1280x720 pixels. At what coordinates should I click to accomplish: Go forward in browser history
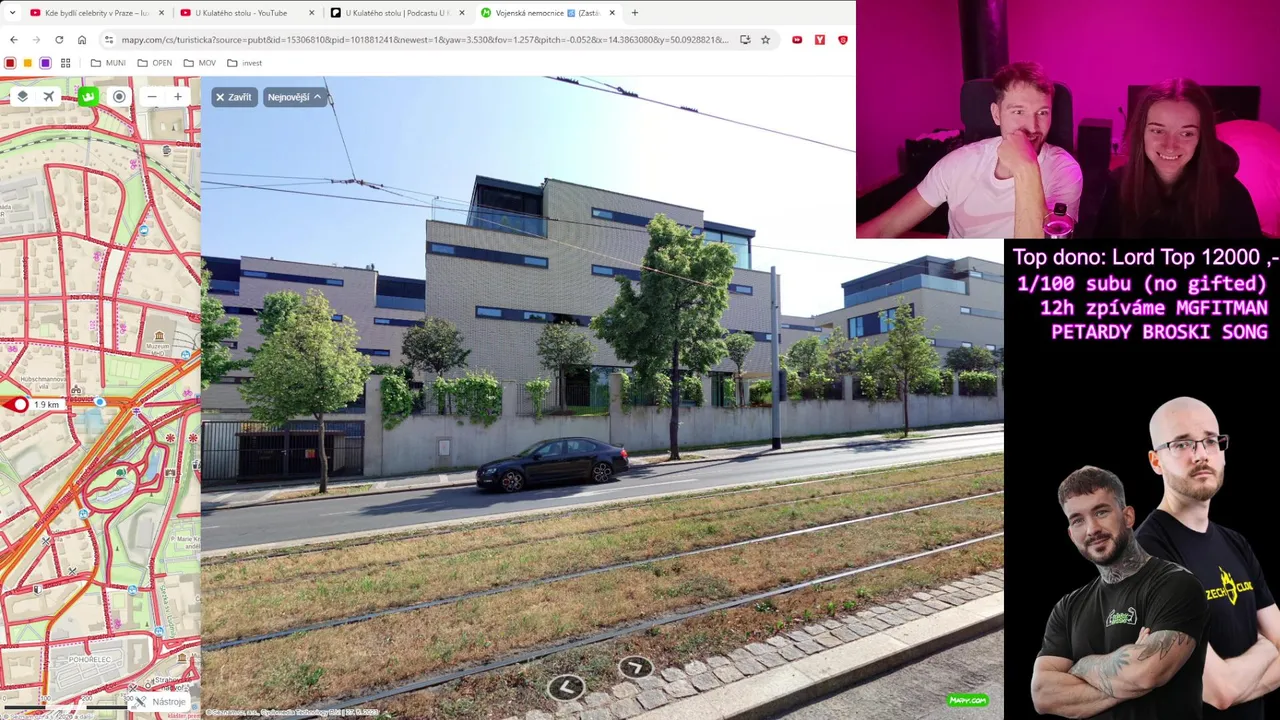36,40
